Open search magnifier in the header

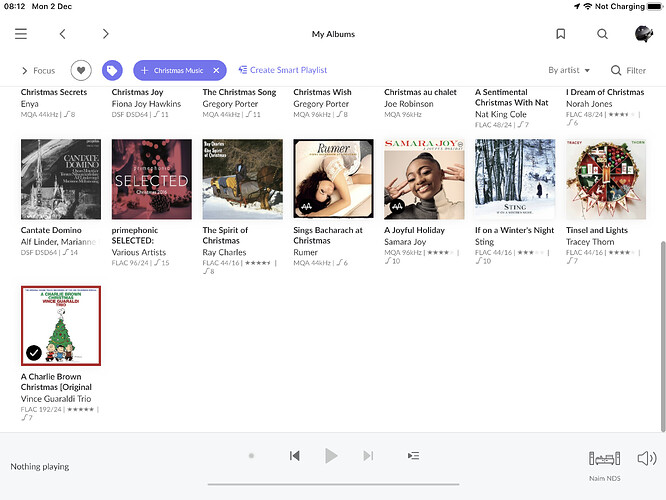[x=602, y=34]
